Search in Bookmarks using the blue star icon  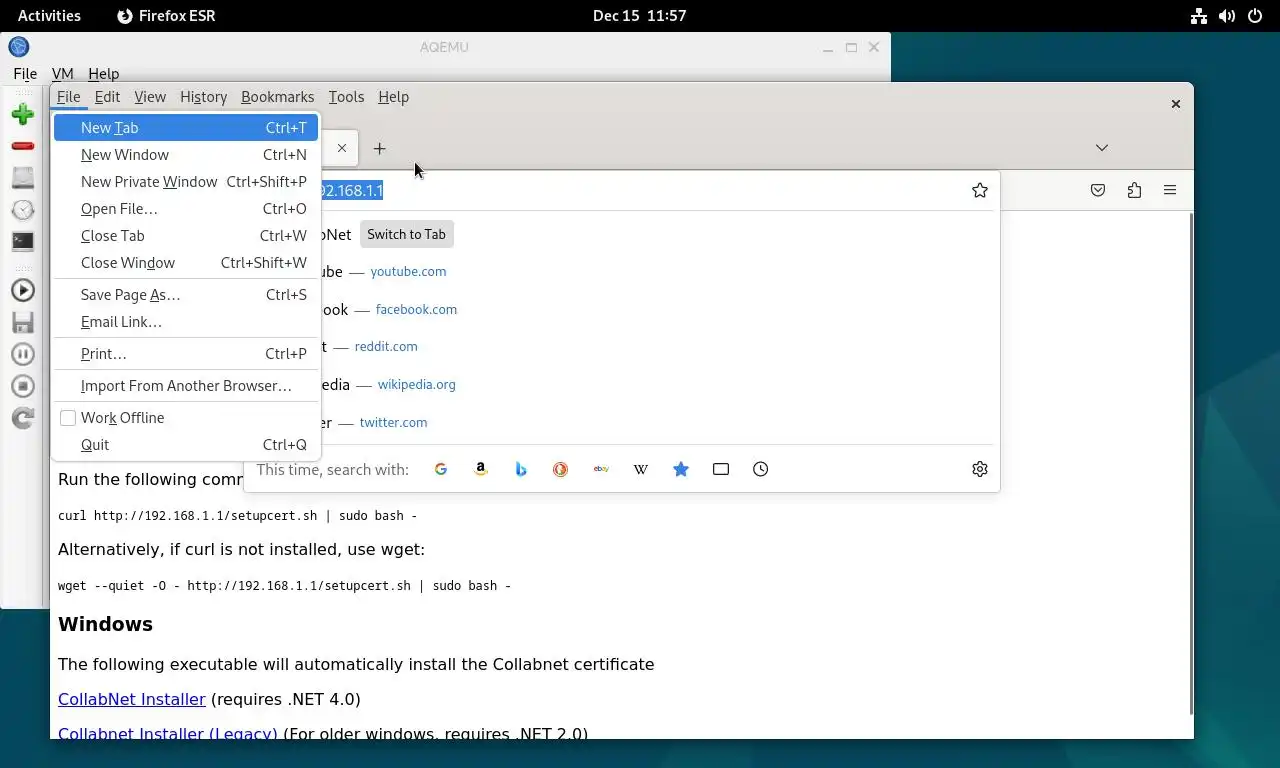681,469
